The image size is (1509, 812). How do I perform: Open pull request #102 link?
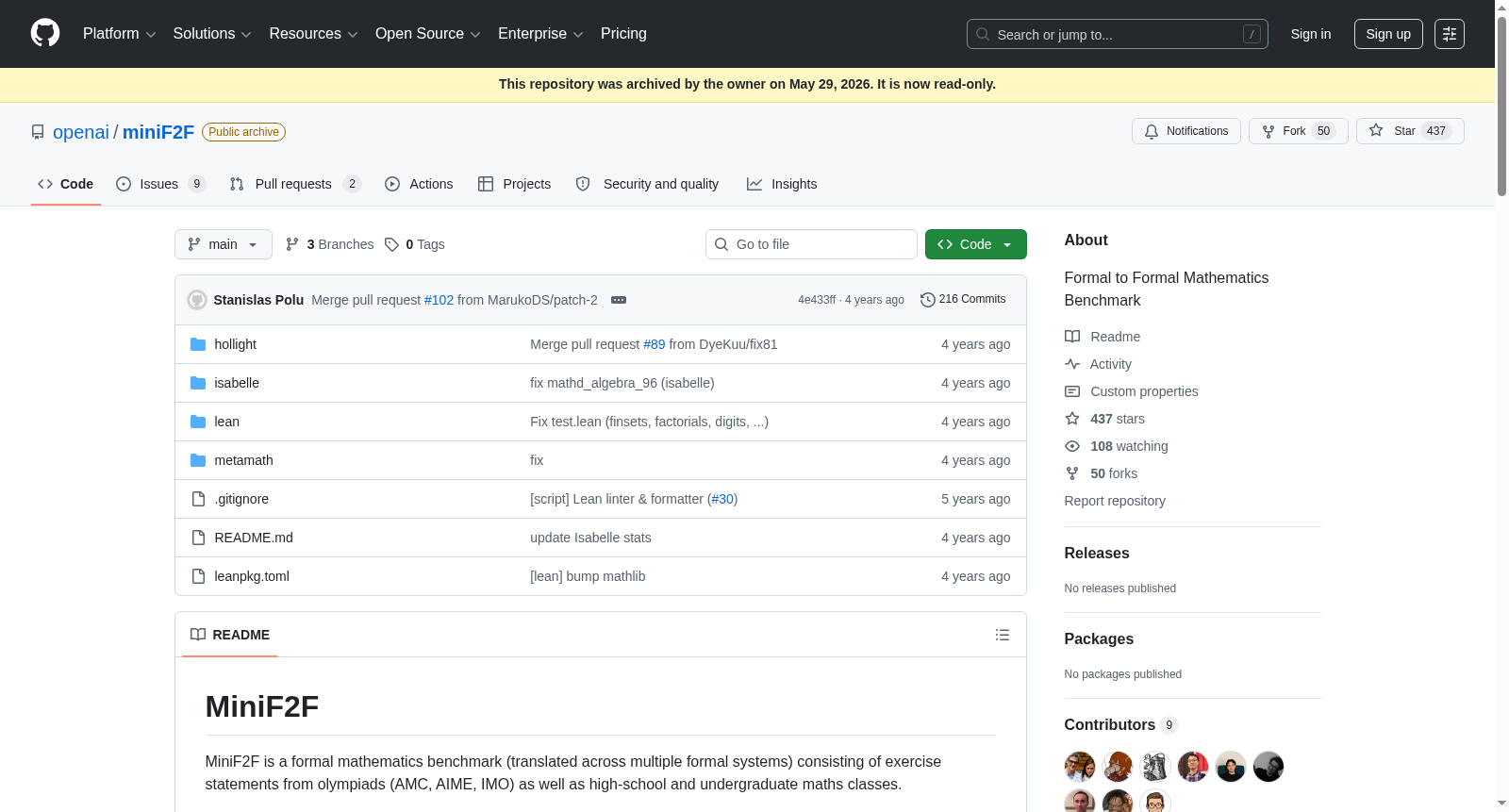[x=439, y=300]
